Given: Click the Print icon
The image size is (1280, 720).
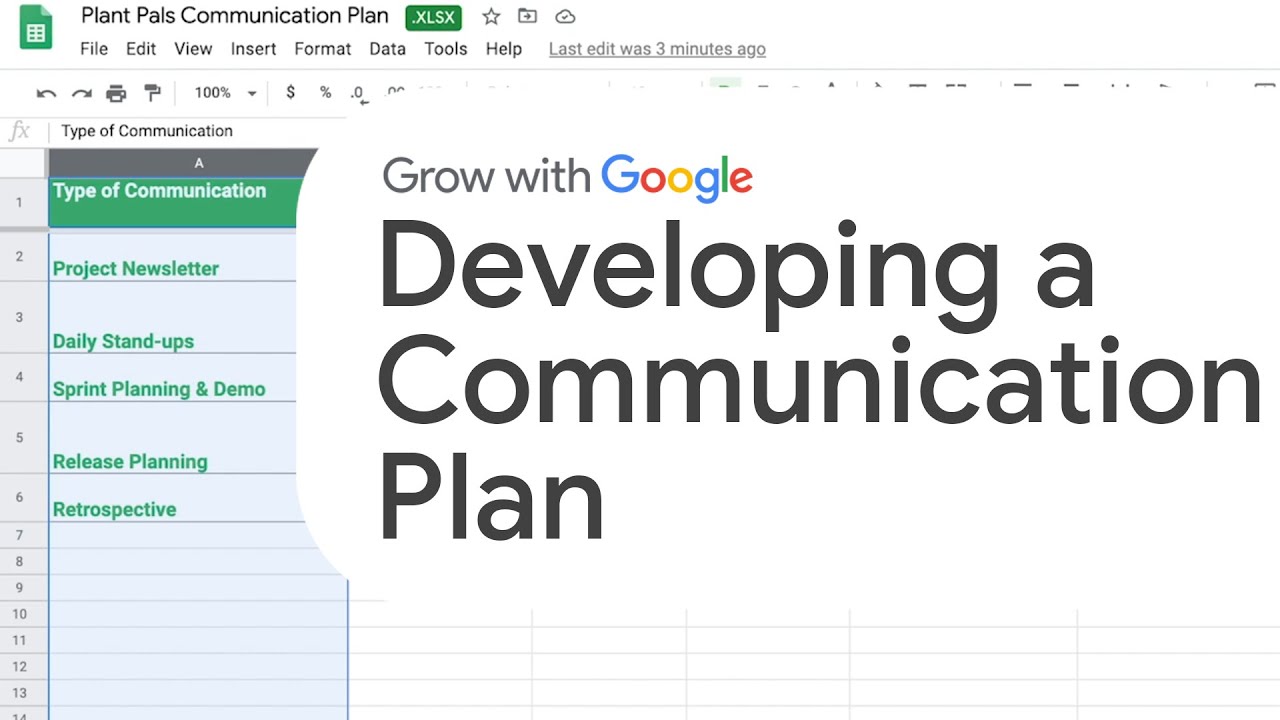Looking at the screenshot, I should 116,93.
